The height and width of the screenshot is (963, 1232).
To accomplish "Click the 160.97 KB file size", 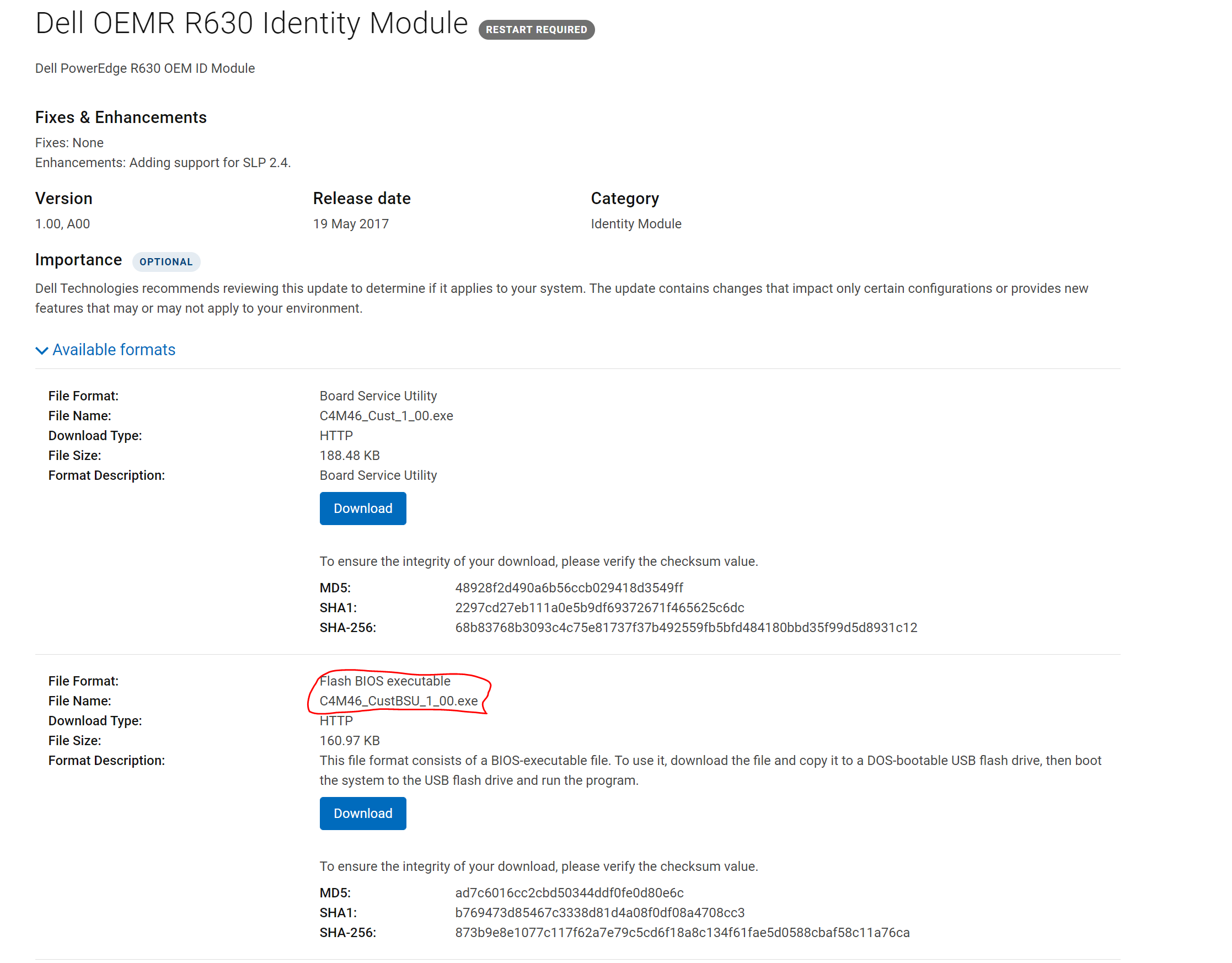I will [350, 741].
